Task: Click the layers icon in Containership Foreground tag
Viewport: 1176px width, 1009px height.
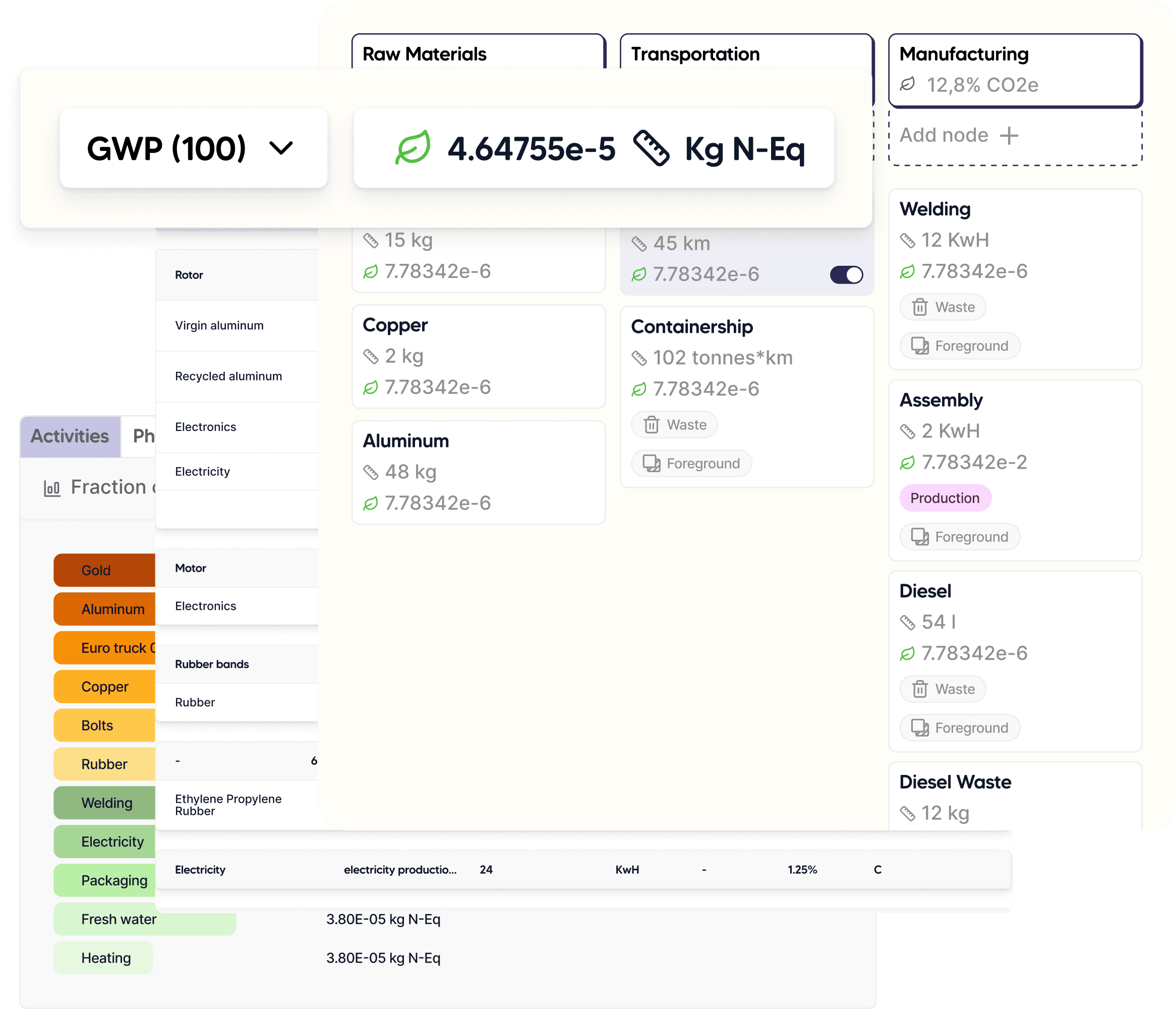Action: 651,463
